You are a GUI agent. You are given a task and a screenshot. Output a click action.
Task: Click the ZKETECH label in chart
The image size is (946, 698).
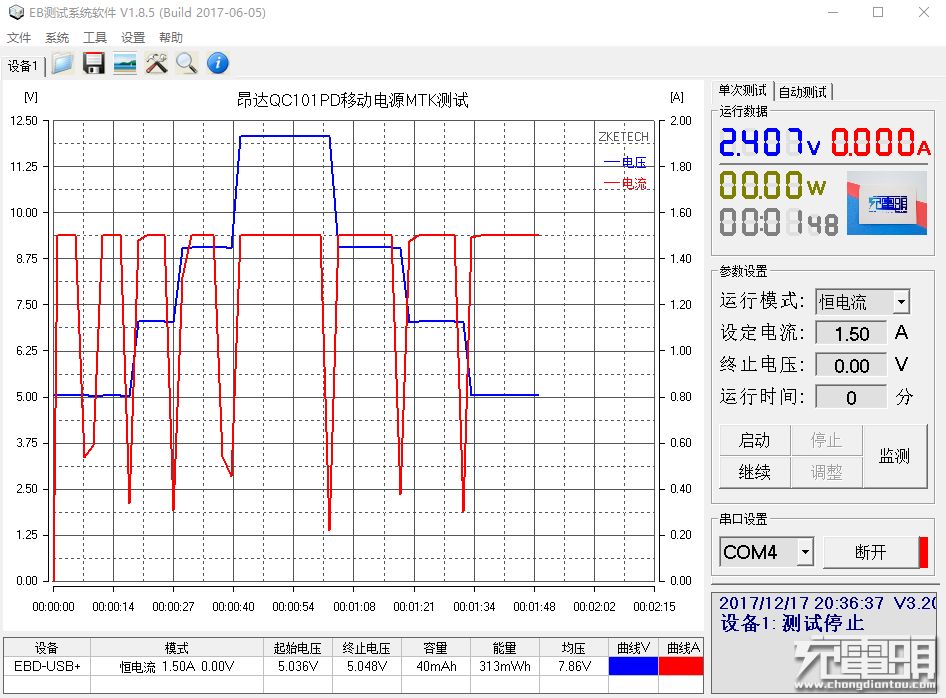click(623, 137)
